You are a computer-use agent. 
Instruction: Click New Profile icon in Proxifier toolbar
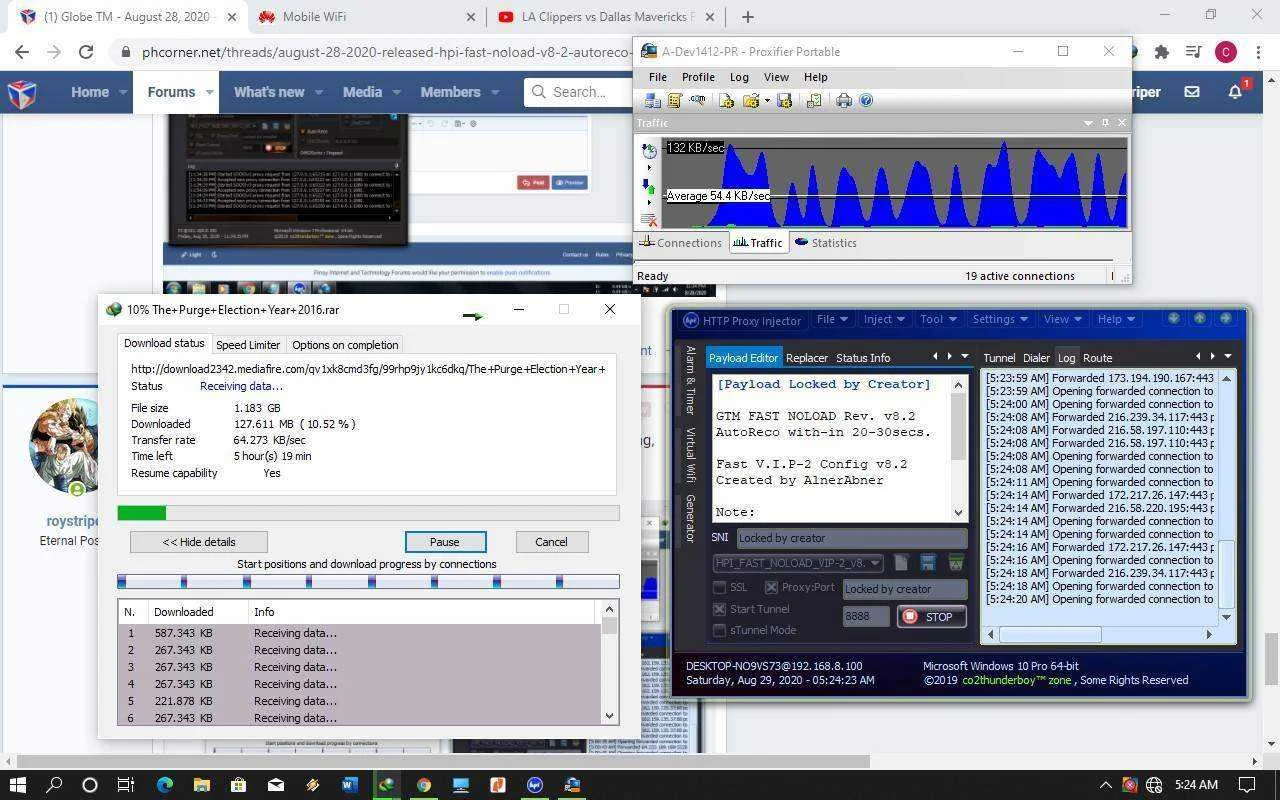(726, 100)
